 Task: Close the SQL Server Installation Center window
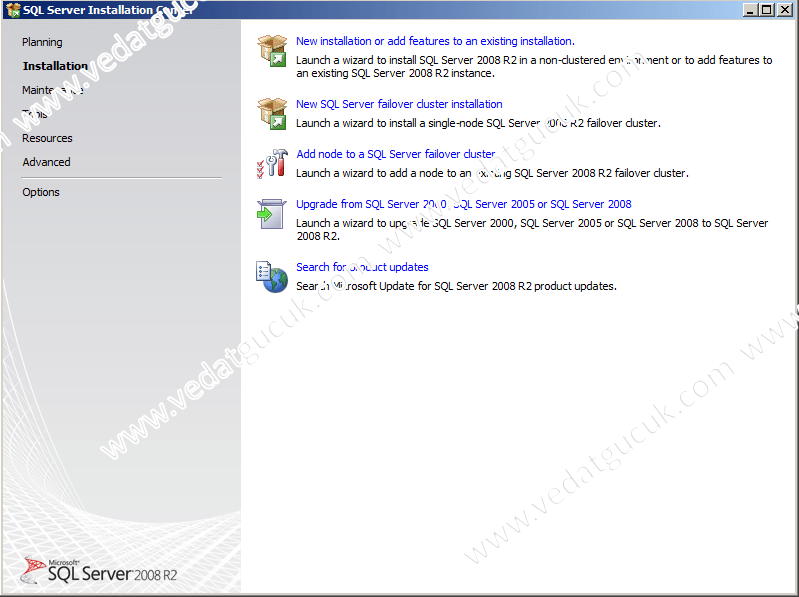pyautogui.click(x=785, y=10)
